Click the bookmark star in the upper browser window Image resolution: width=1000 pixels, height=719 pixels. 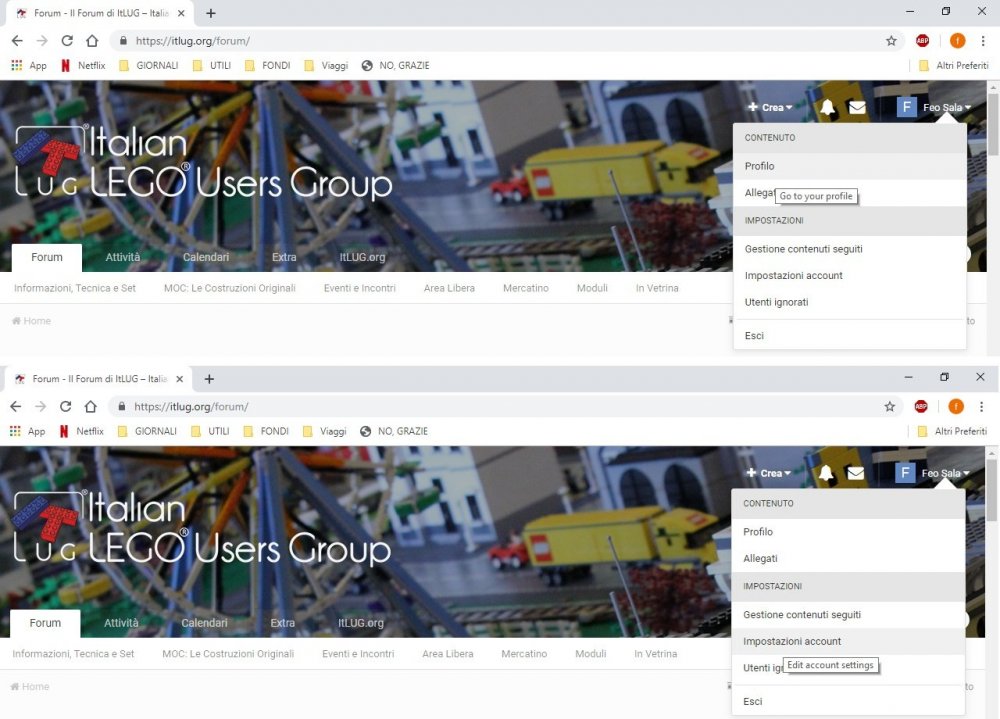[891, 41]
